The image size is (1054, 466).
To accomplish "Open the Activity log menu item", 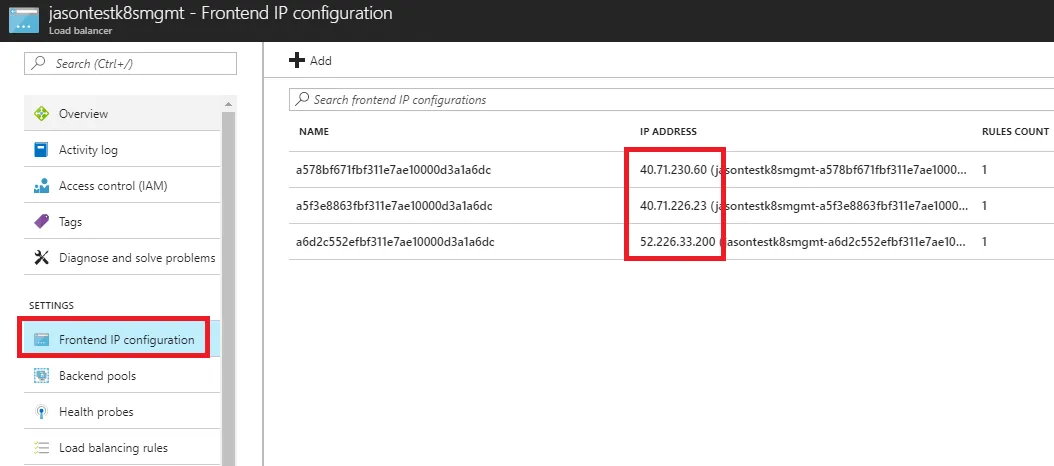I will (x=122, y=150).
